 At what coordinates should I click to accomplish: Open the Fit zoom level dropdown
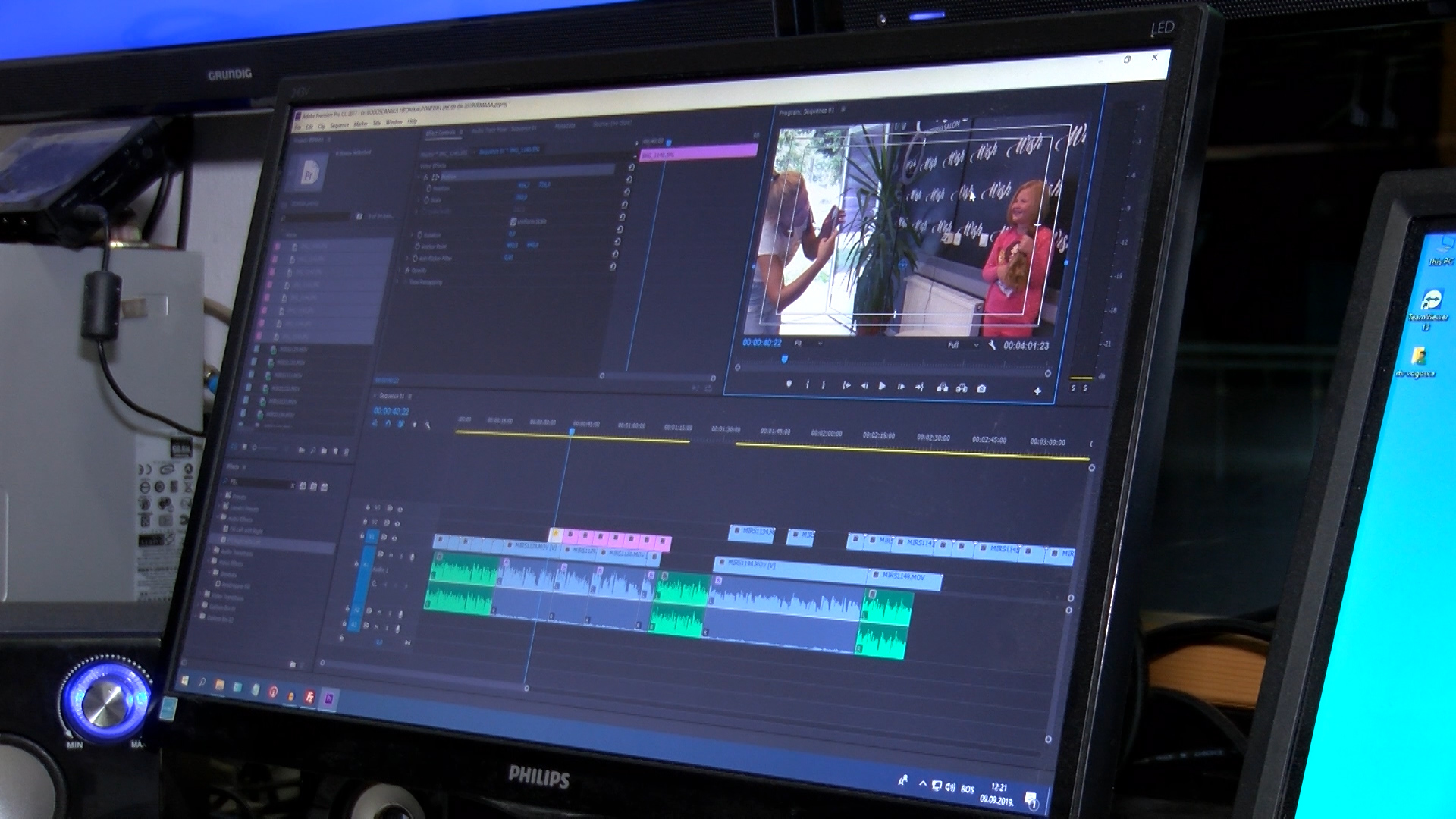pyautogui.click(x=807, y=344)
